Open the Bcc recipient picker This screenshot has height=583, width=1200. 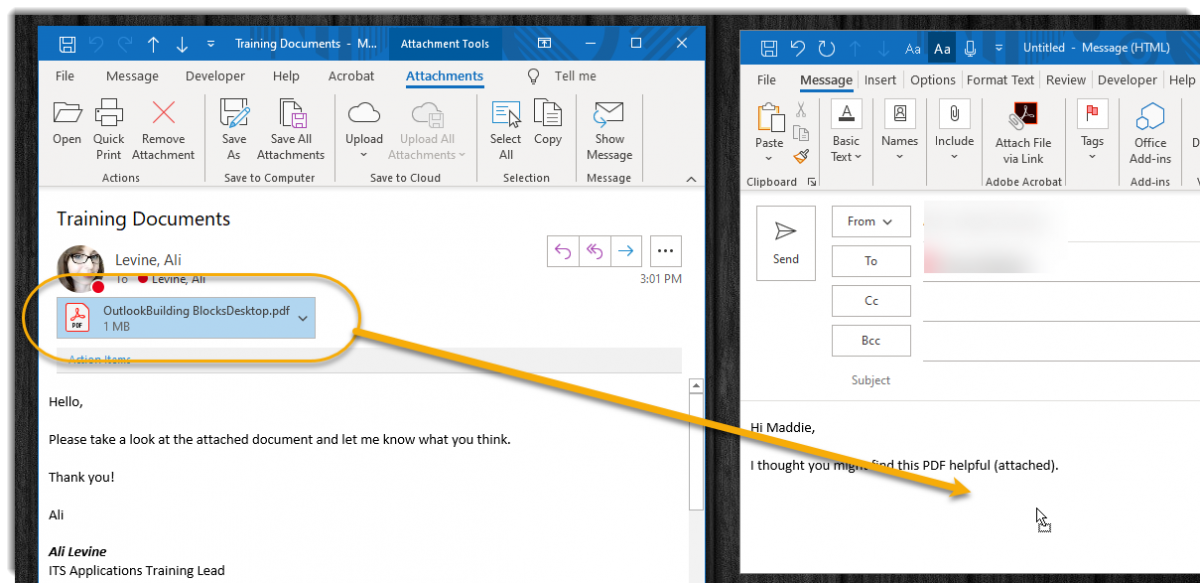pos(870,340)
